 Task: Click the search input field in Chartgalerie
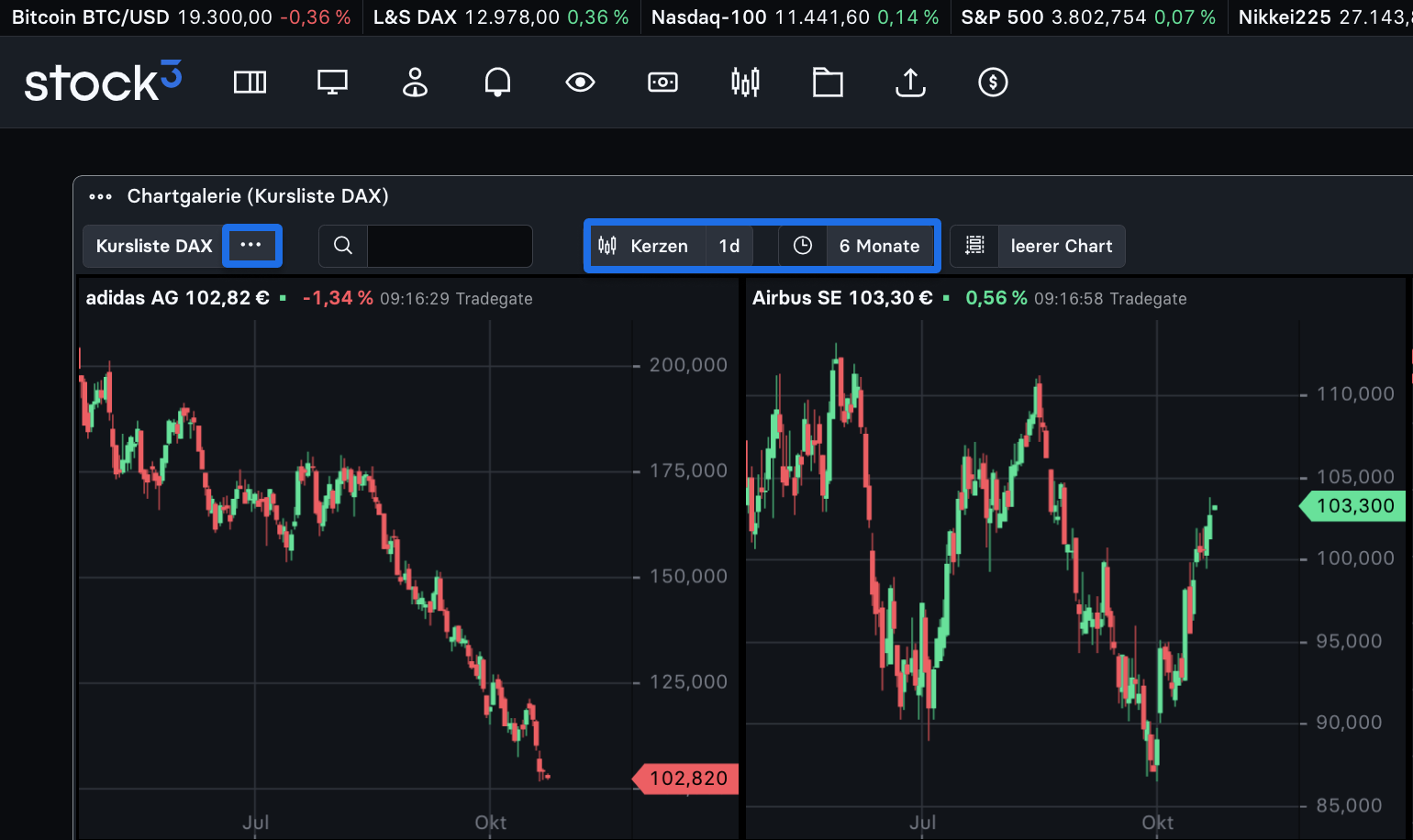point(450,246)
